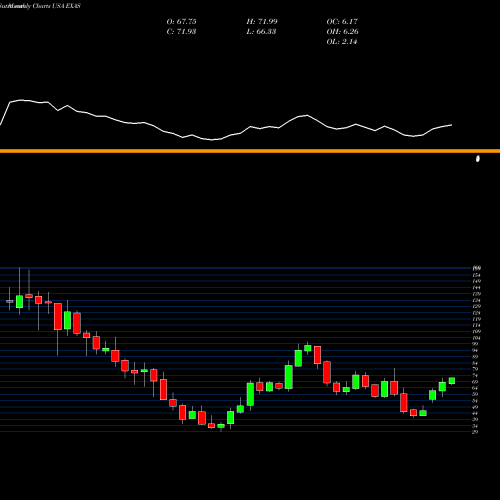Viewport: 500px width, 500px height.
Task: Click the 74 price axis label
Action: (475, 375)
